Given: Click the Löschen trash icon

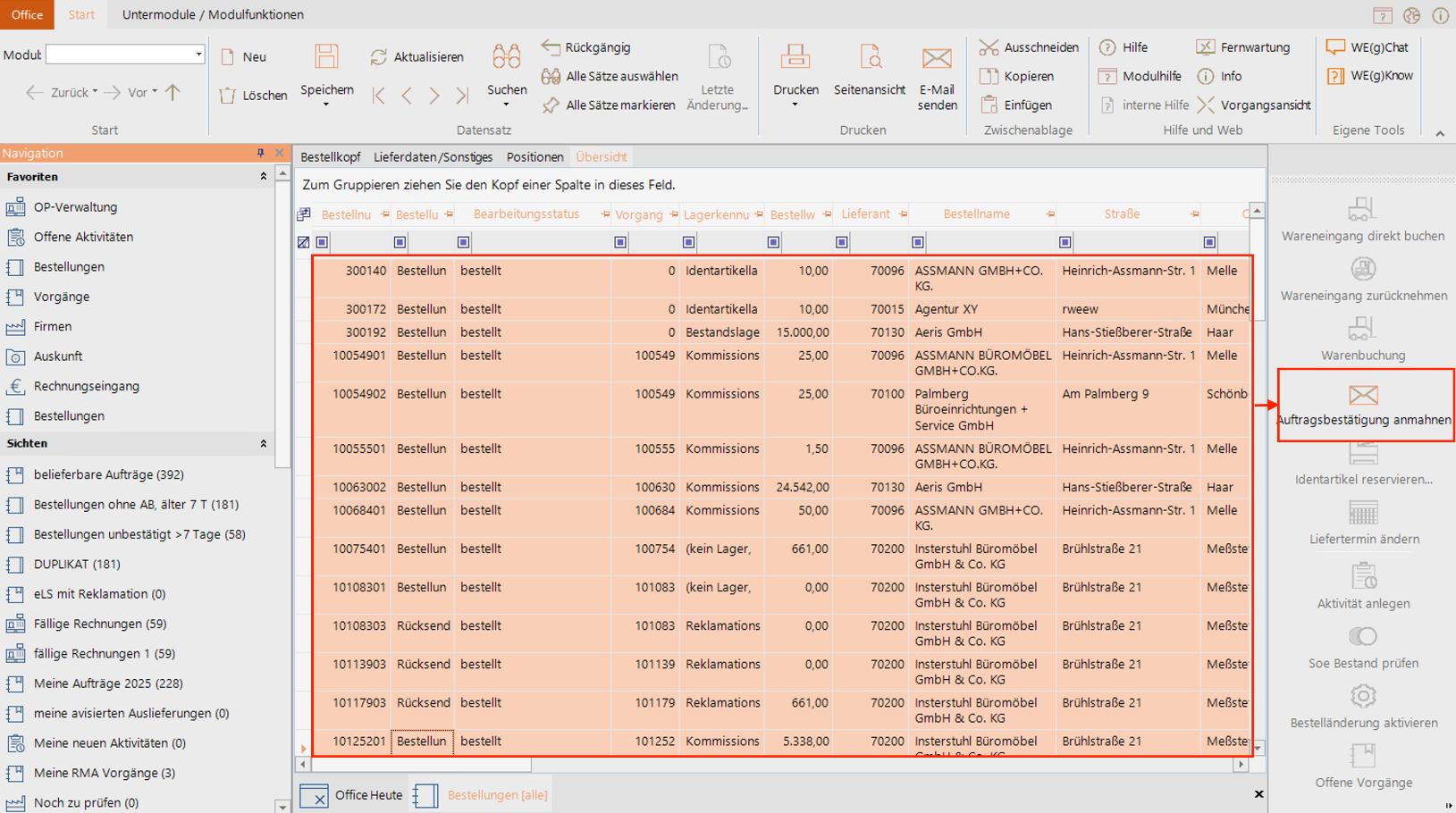Looking at the screenshot, I should [228, 95].
